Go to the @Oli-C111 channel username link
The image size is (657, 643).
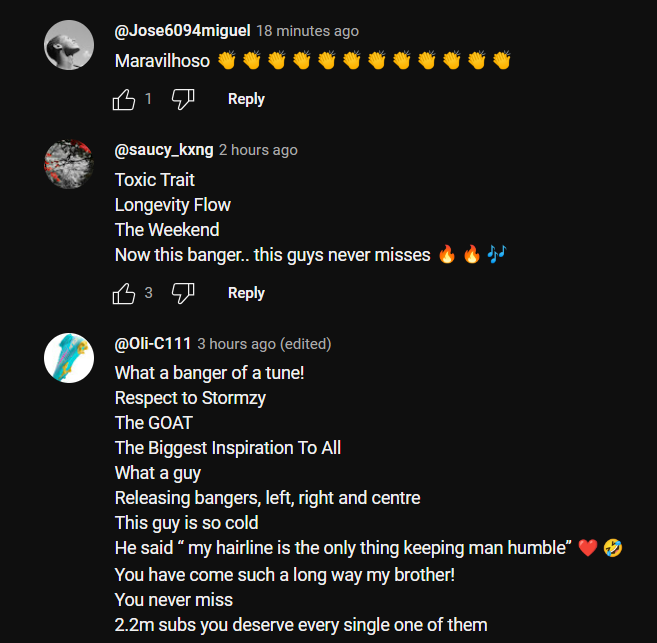(153, 344)
